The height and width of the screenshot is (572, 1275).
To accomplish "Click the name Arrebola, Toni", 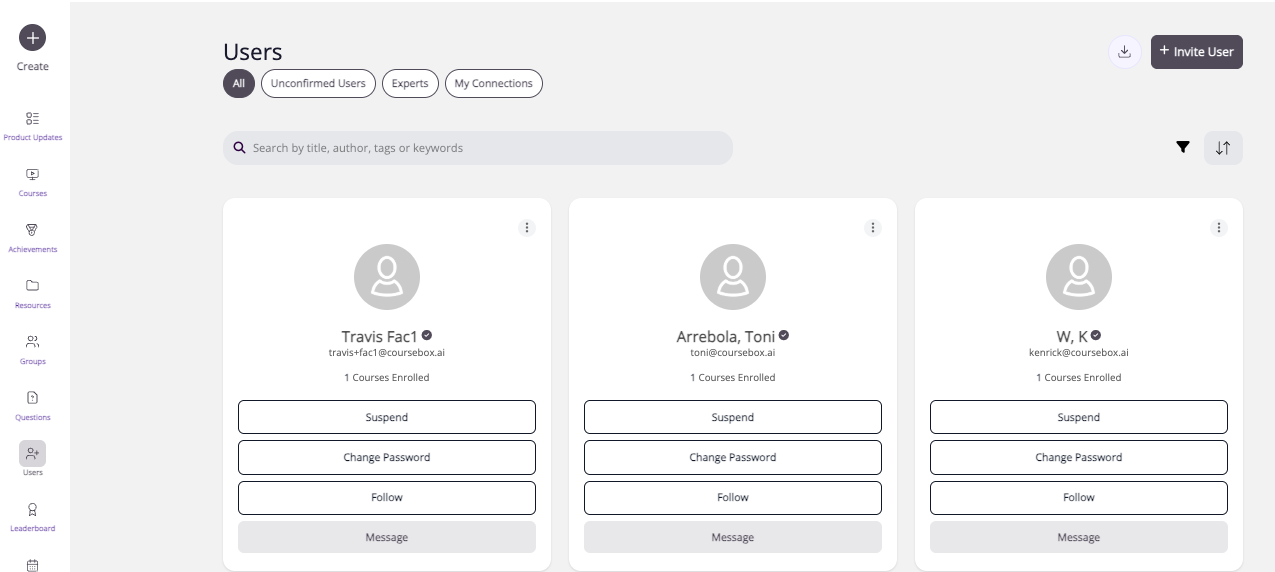I will [x=726, y=336].
